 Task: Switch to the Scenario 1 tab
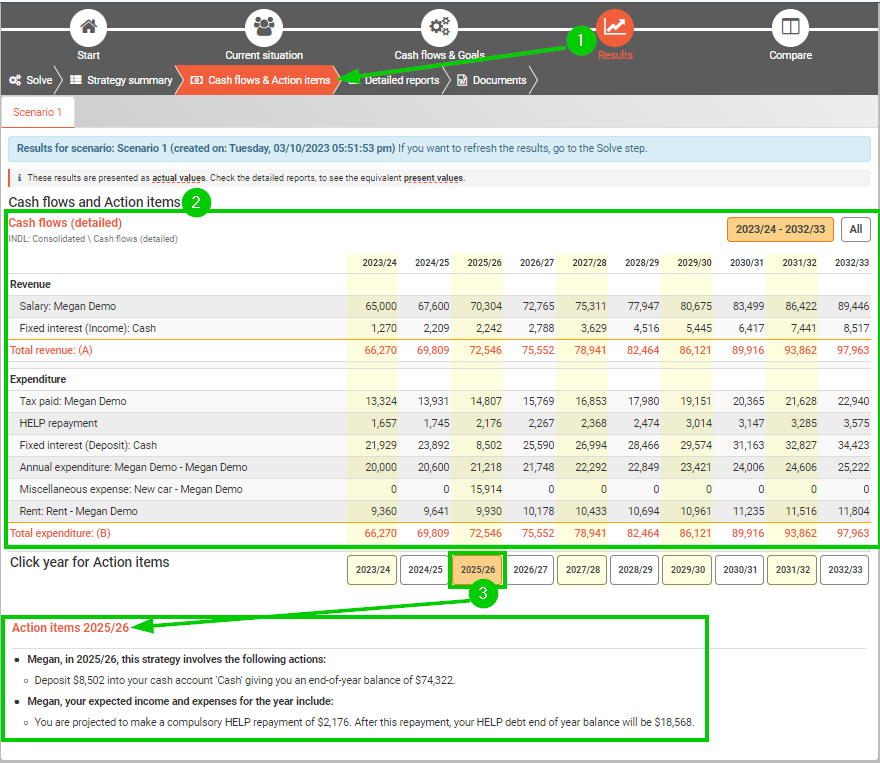tap(38, 112)
